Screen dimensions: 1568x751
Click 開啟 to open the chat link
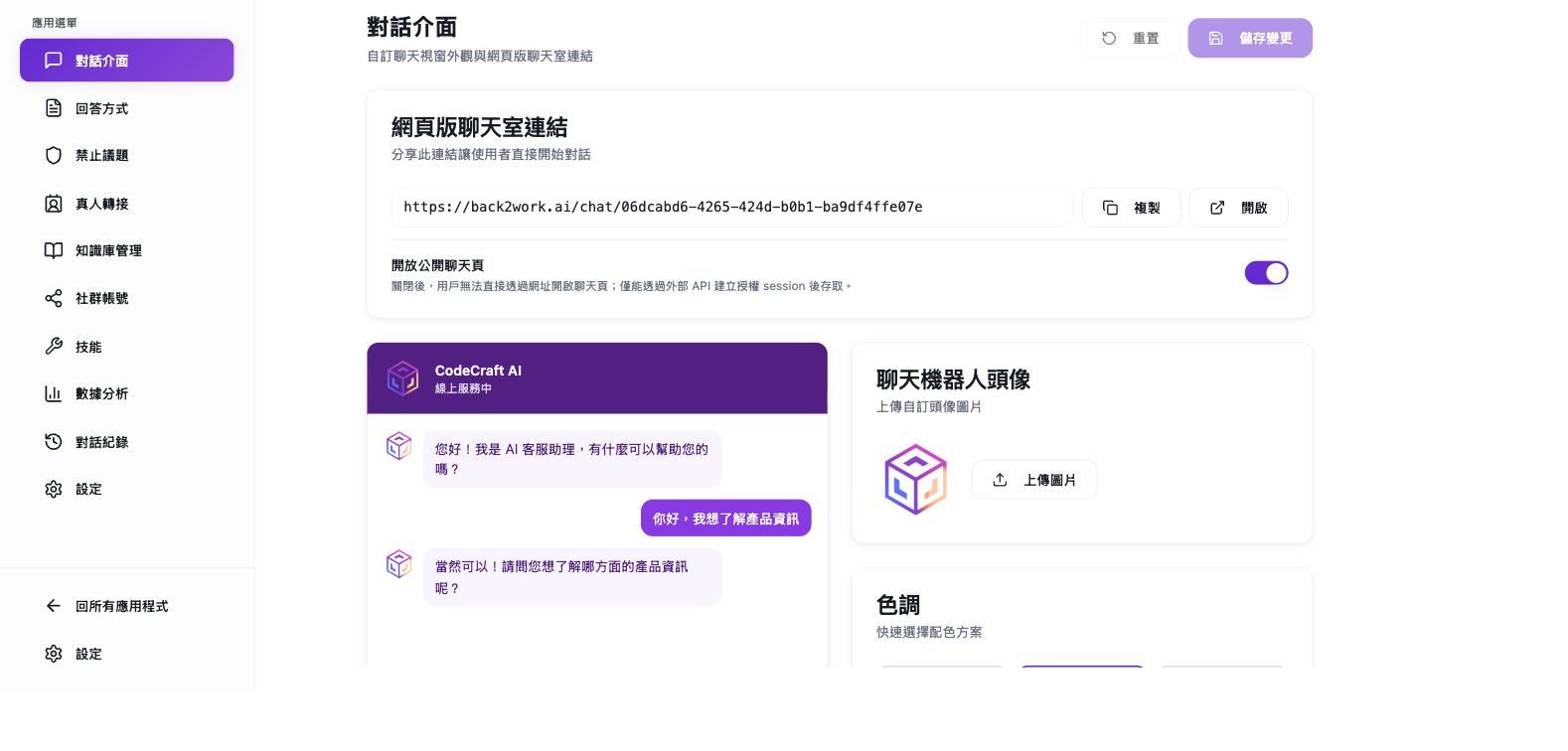(1239, 208)
